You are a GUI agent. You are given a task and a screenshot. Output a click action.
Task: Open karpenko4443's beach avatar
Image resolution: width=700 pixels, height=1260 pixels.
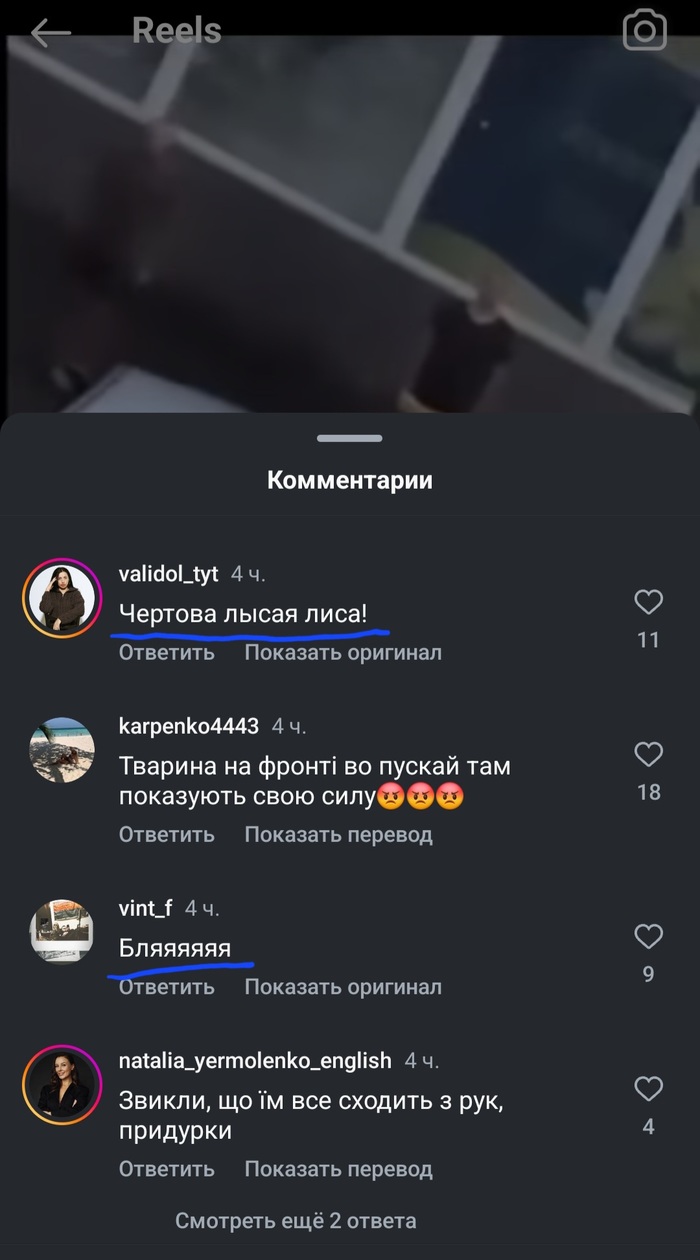click(62, 750)
